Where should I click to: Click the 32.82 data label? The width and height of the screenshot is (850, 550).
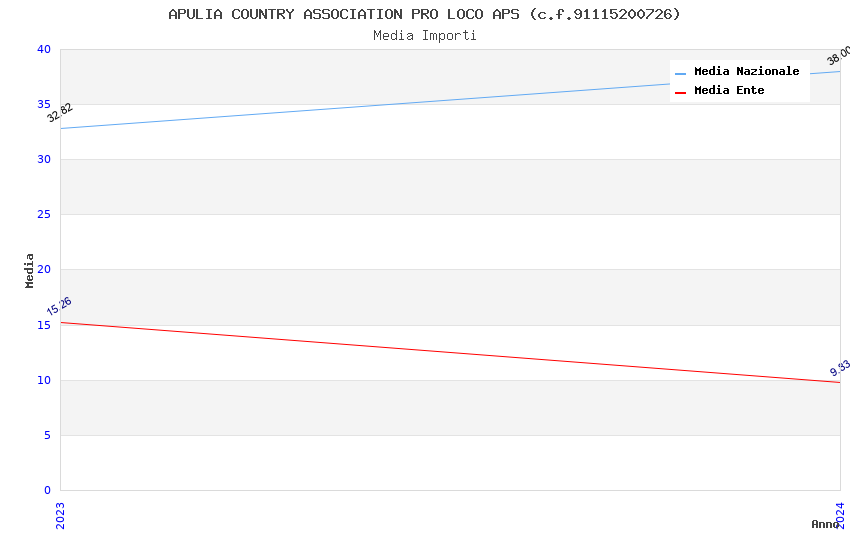tap(60, 112)
